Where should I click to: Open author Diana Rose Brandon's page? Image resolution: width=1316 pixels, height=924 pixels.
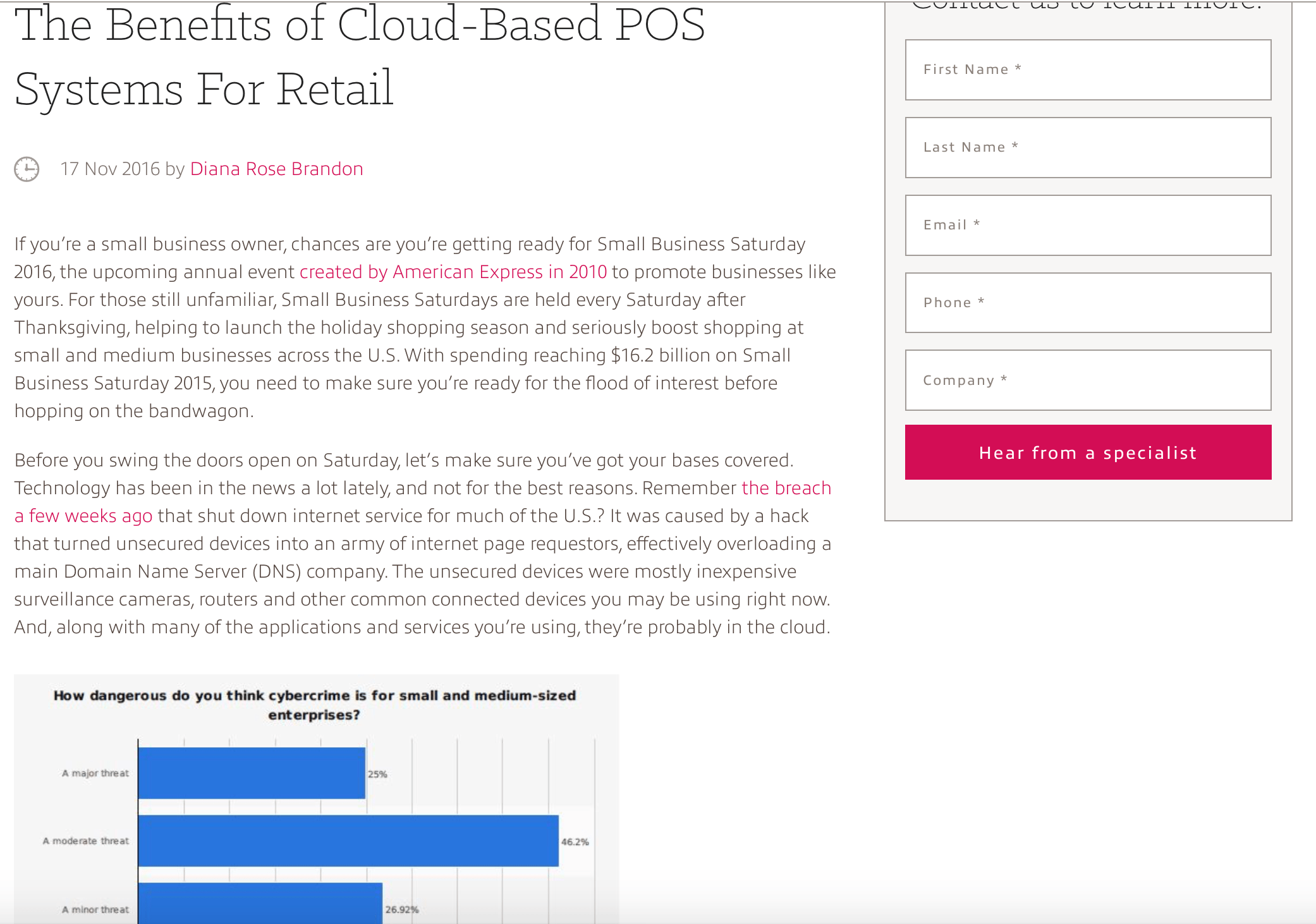click(x=276, y=169)
